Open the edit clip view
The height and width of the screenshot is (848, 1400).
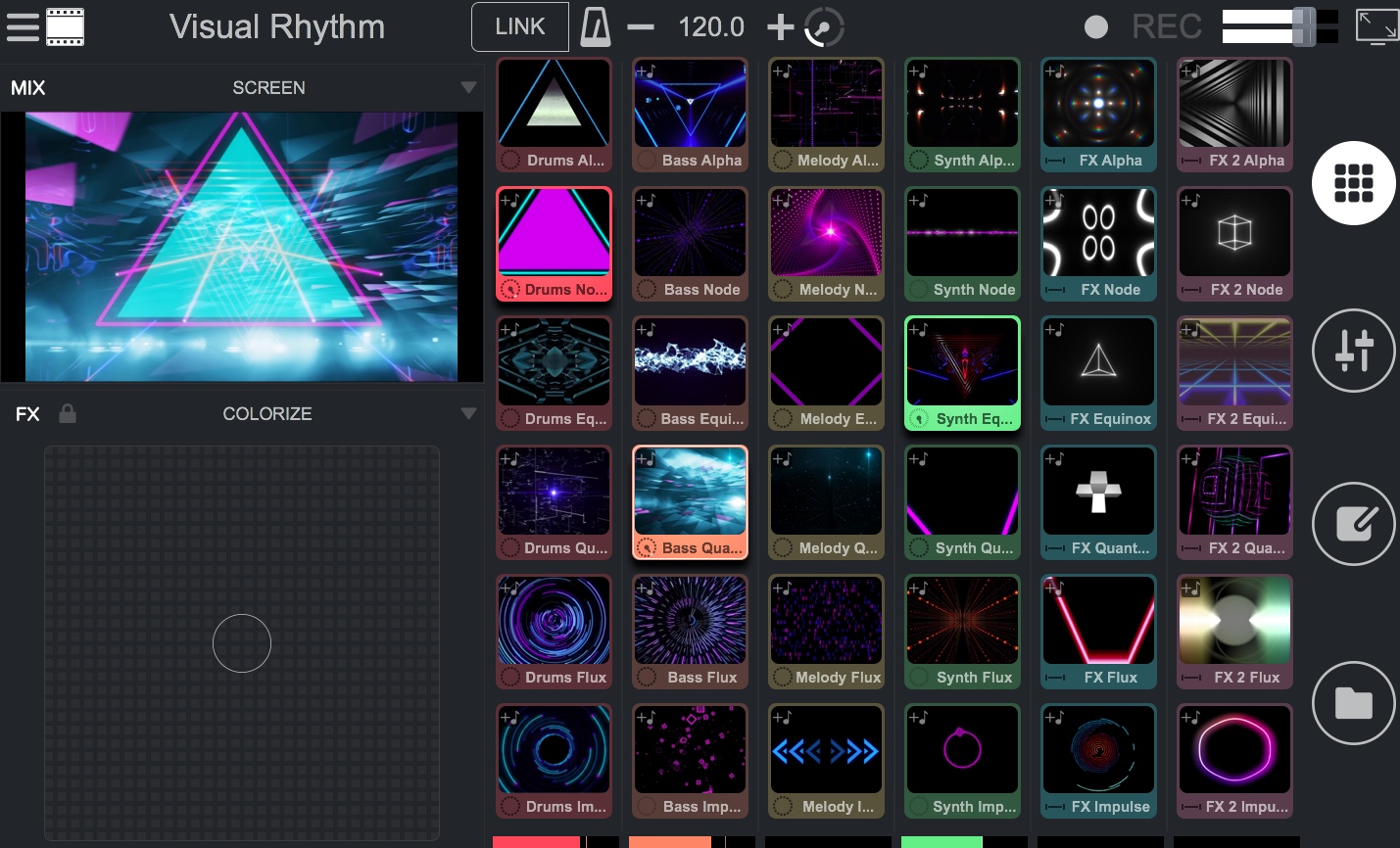coord(1354,524)
